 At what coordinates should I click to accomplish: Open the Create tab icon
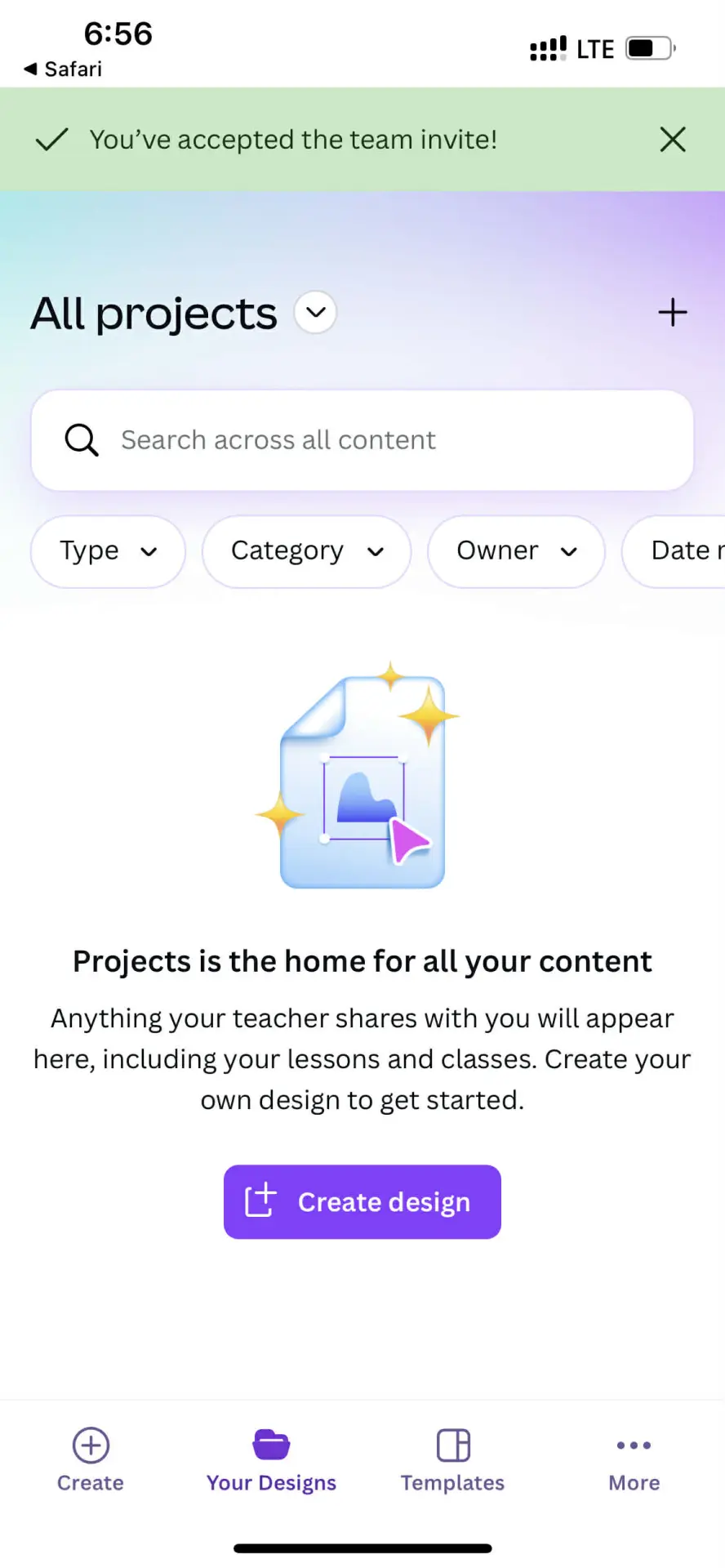(x=91, y=1445)
